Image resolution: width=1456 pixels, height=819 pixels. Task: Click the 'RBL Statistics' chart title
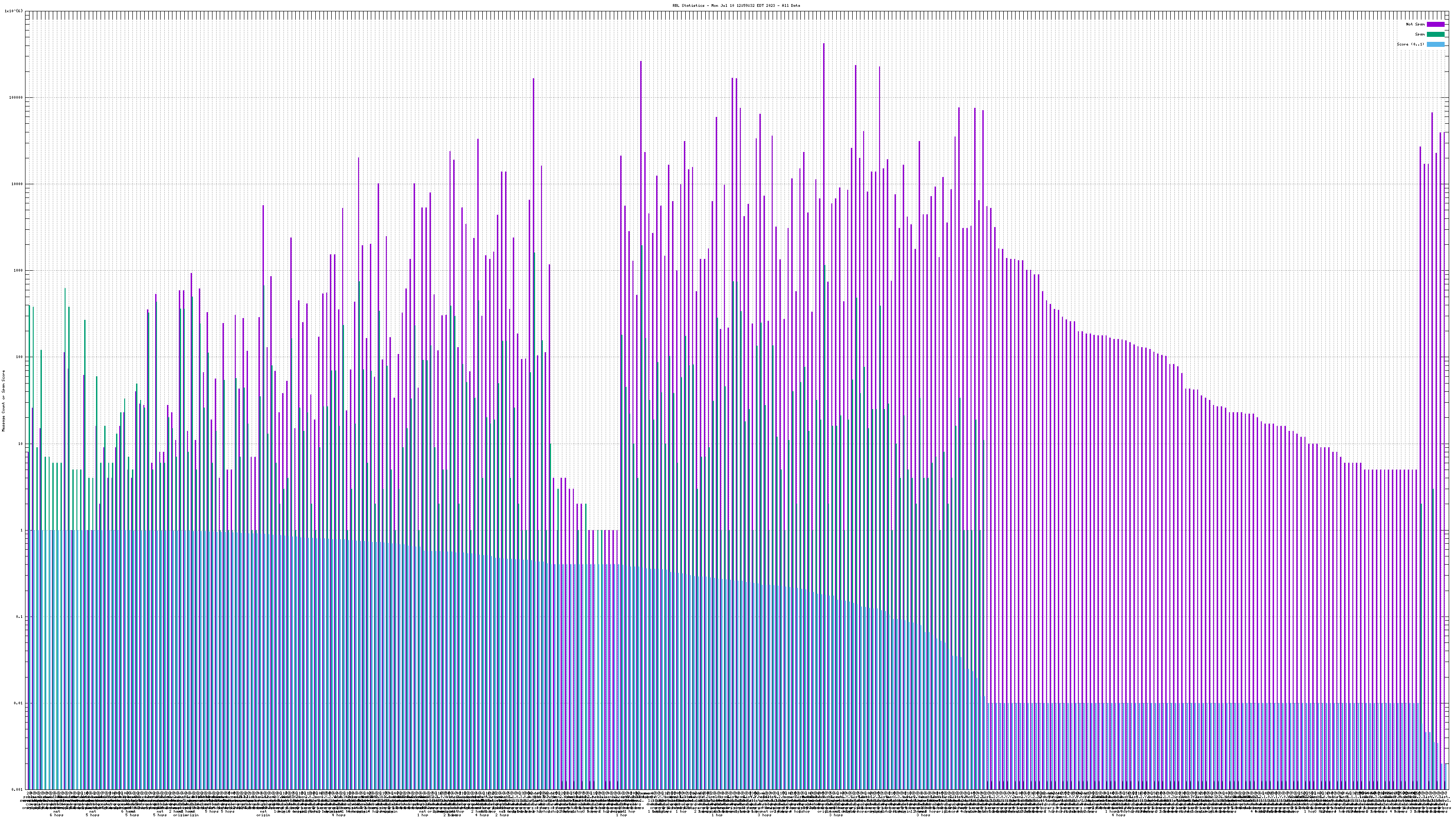(x=736, y=5)
